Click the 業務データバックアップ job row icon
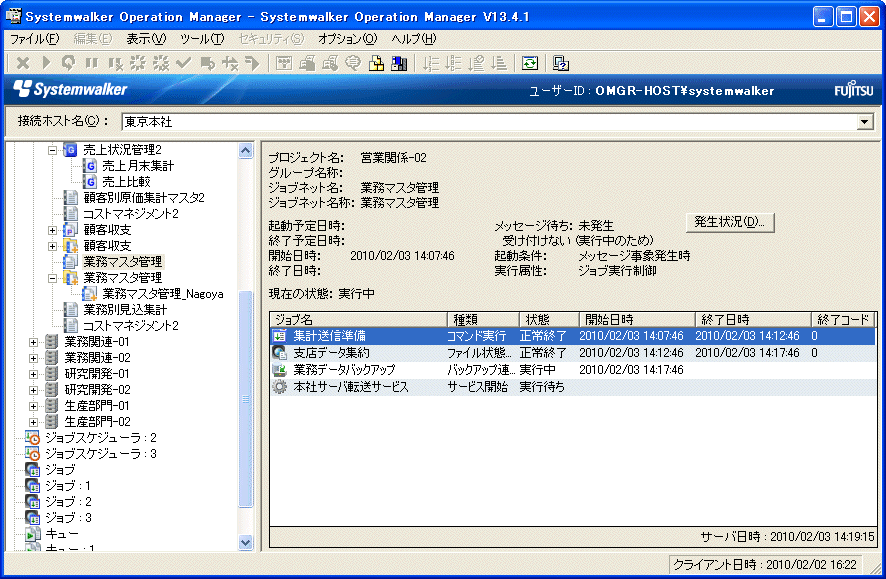Screen dimensions: 886x579 coord(279,369)
